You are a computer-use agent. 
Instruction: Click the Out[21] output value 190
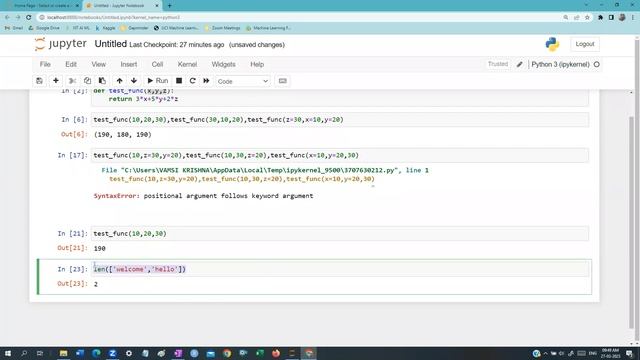pyautogui.click(x=100, y=248)
